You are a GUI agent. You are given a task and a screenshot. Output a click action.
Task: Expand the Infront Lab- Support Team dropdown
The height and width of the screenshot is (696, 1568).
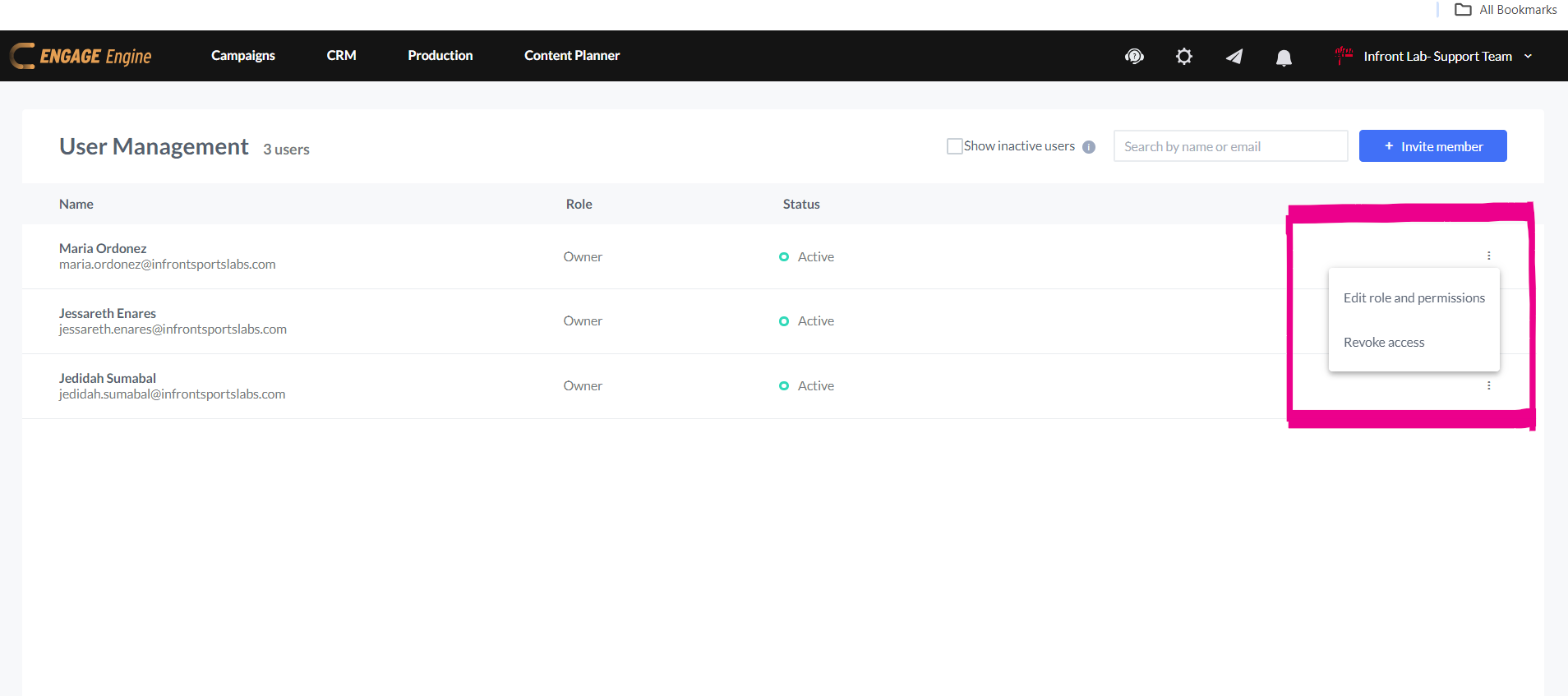(x=1528, y=56)
